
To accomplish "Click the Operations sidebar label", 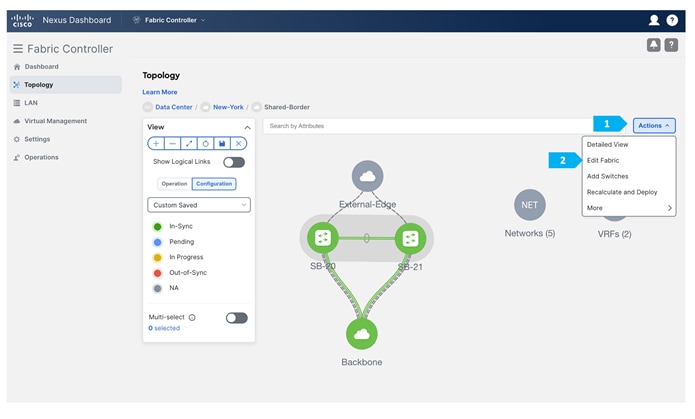I will tap(41, 157).
